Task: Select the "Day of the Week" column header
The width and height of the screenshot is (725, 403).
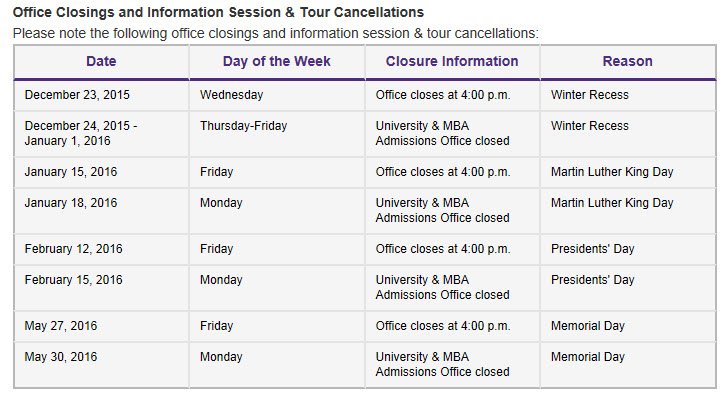Action: (276, 62)
